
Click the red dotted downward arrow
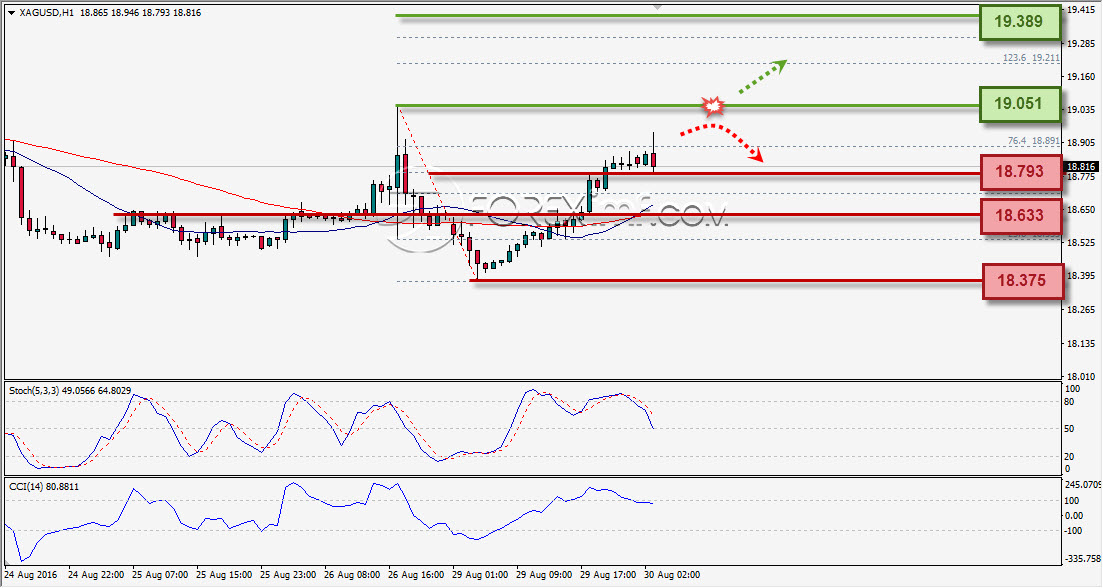[x=722, y=142]
